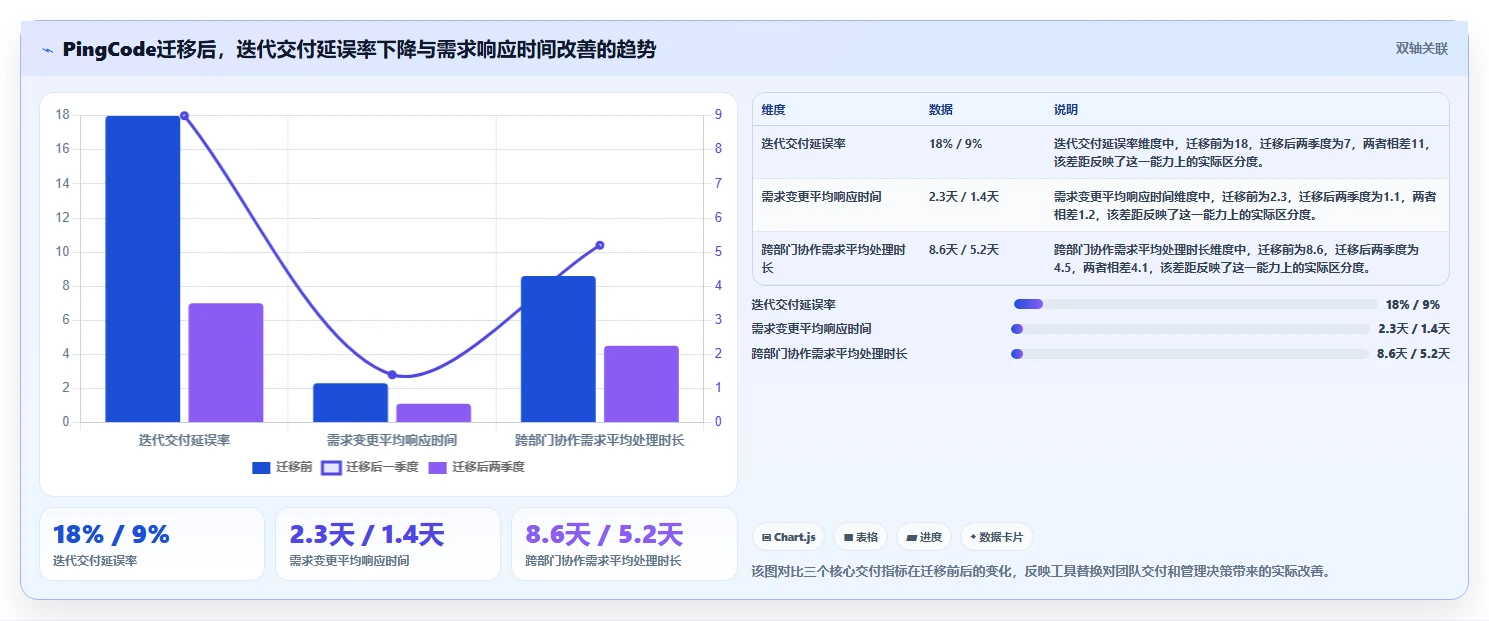Click the icon in the Chart.js tag
Image resolution: width=1489 pixels, height=621 pixels.
pyautogui.click(x=766, y=537)
